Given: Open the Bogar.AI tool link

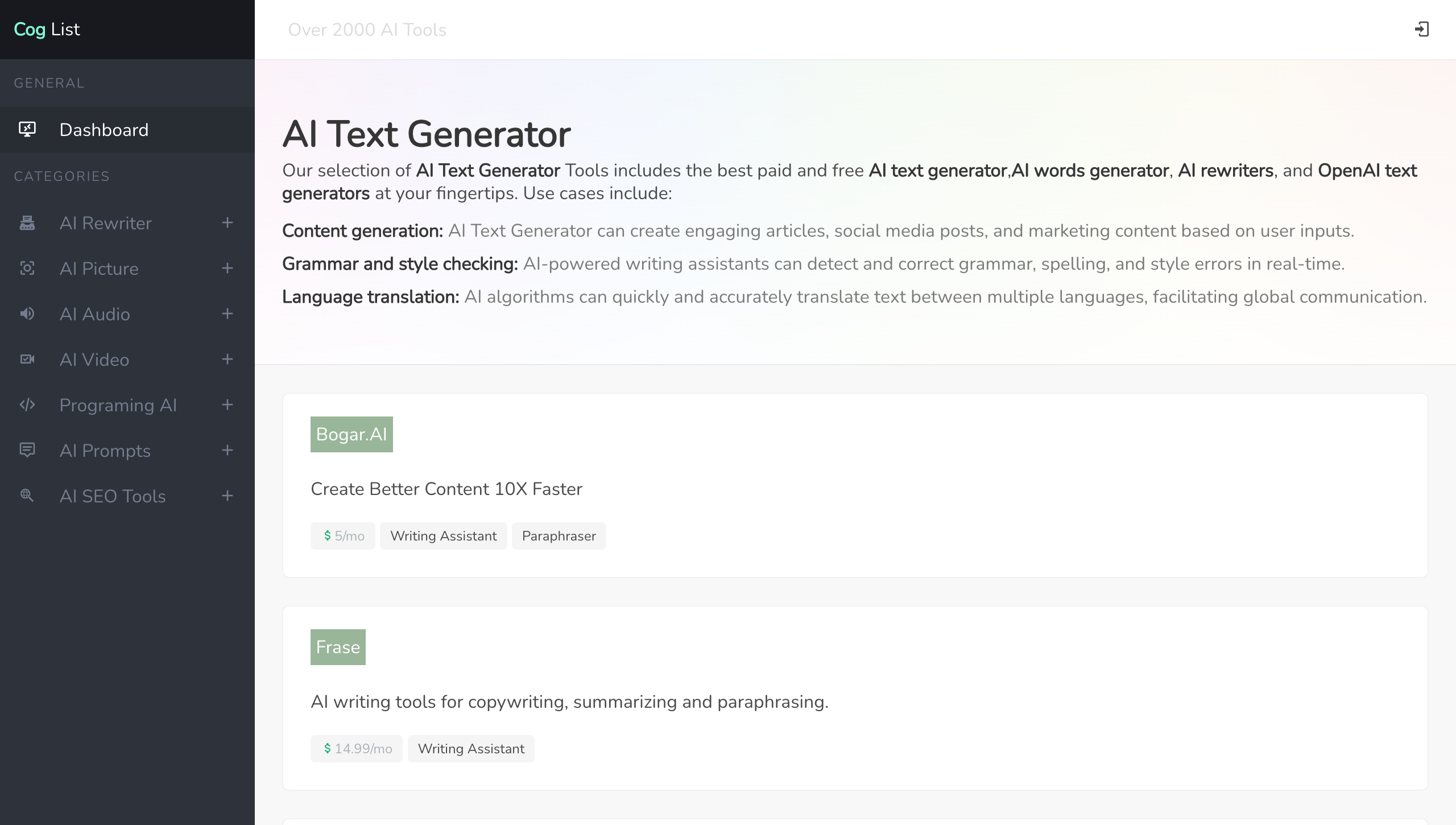Looking at the screenshot, I should click(351, 434).
